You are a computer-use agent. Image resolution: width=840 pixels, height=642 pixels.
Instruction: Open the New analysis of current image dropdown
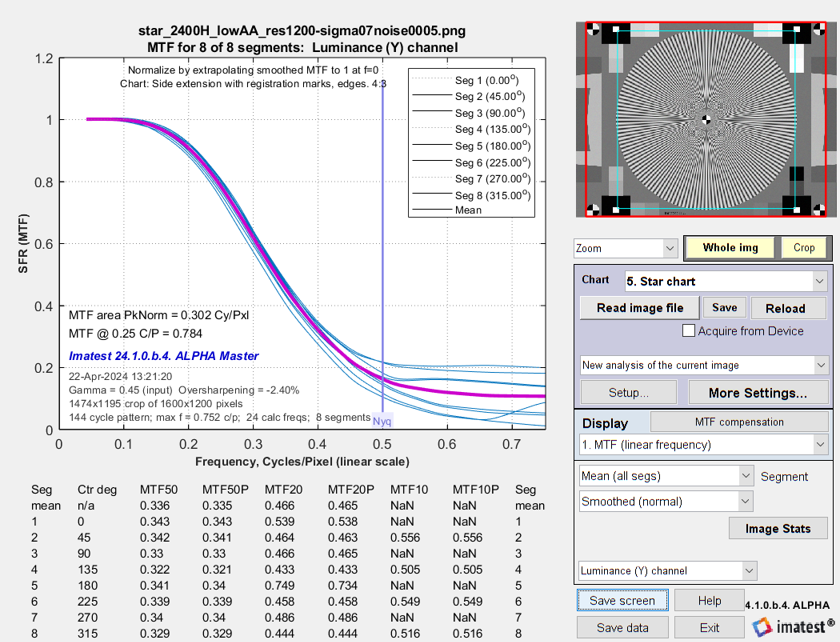coord(704,365)
